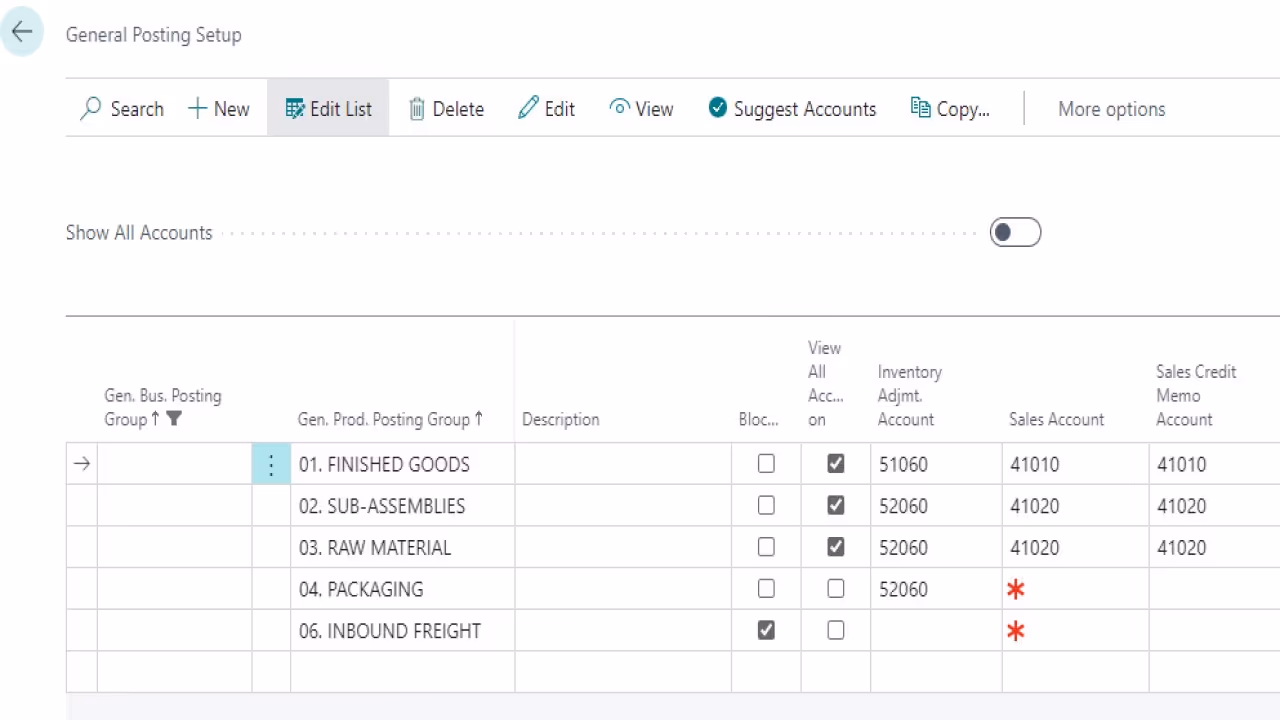Check Blocked for 01. FINISHED GOODS
Viewport: 1280px width, 720px height.
click(x=766, y=464)
